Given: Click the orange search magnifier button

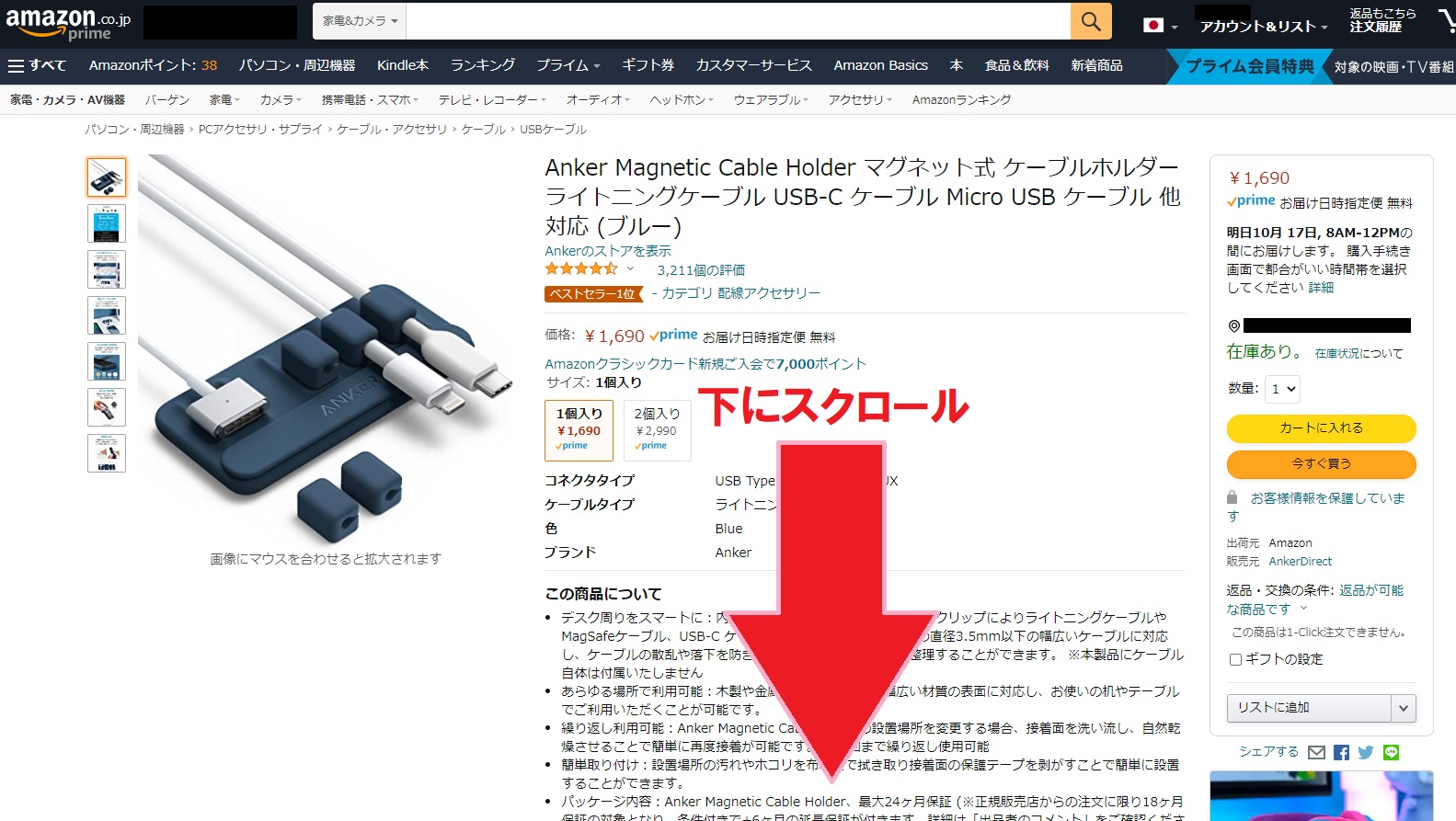Looking at the screenshot, I should [1091, 21].
